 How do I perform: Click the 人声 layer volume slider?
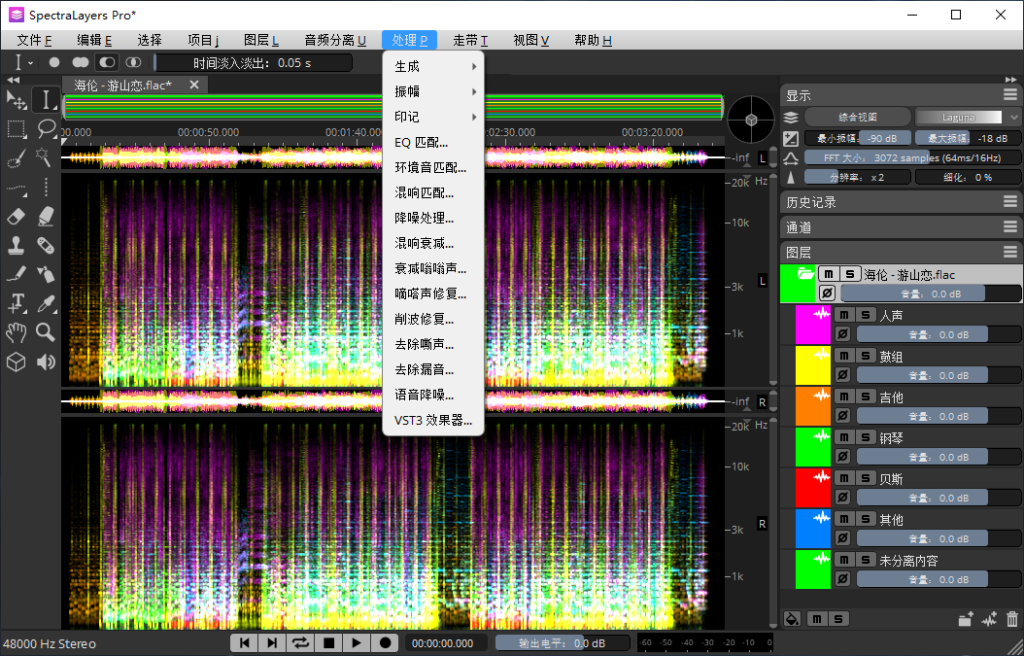(x=938, y=335)
